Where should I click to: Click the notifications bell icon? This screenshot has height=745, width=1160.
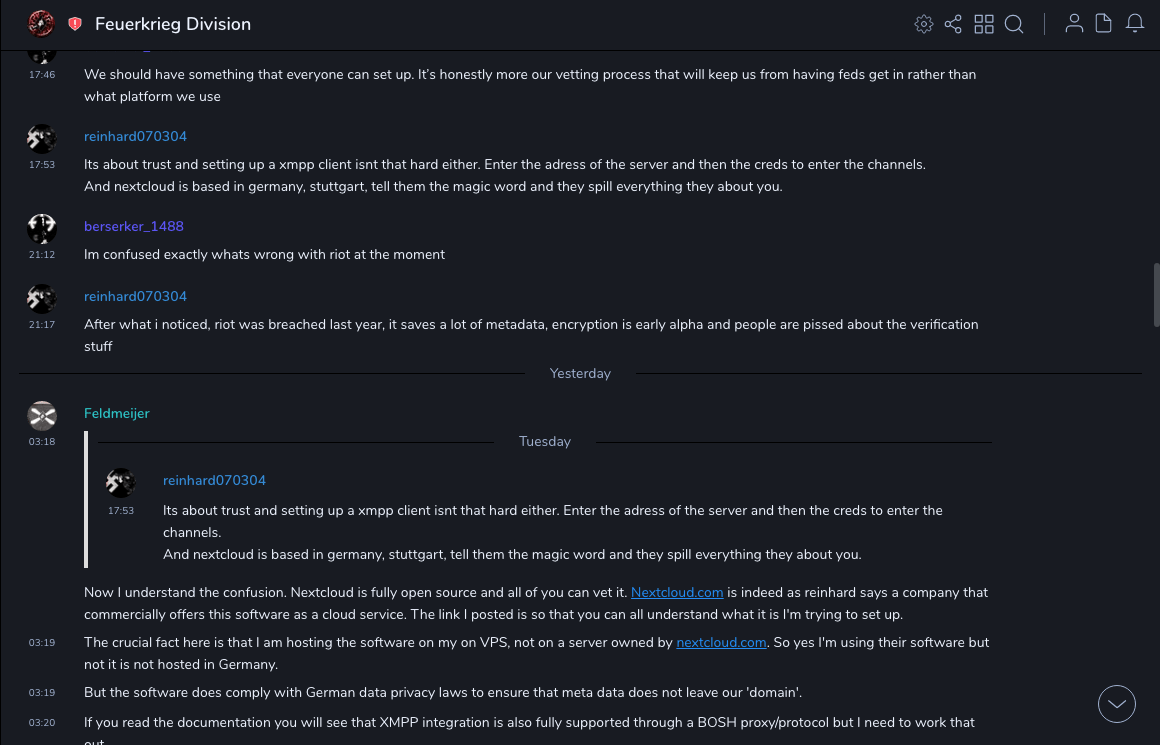(x=1135, y=24)
